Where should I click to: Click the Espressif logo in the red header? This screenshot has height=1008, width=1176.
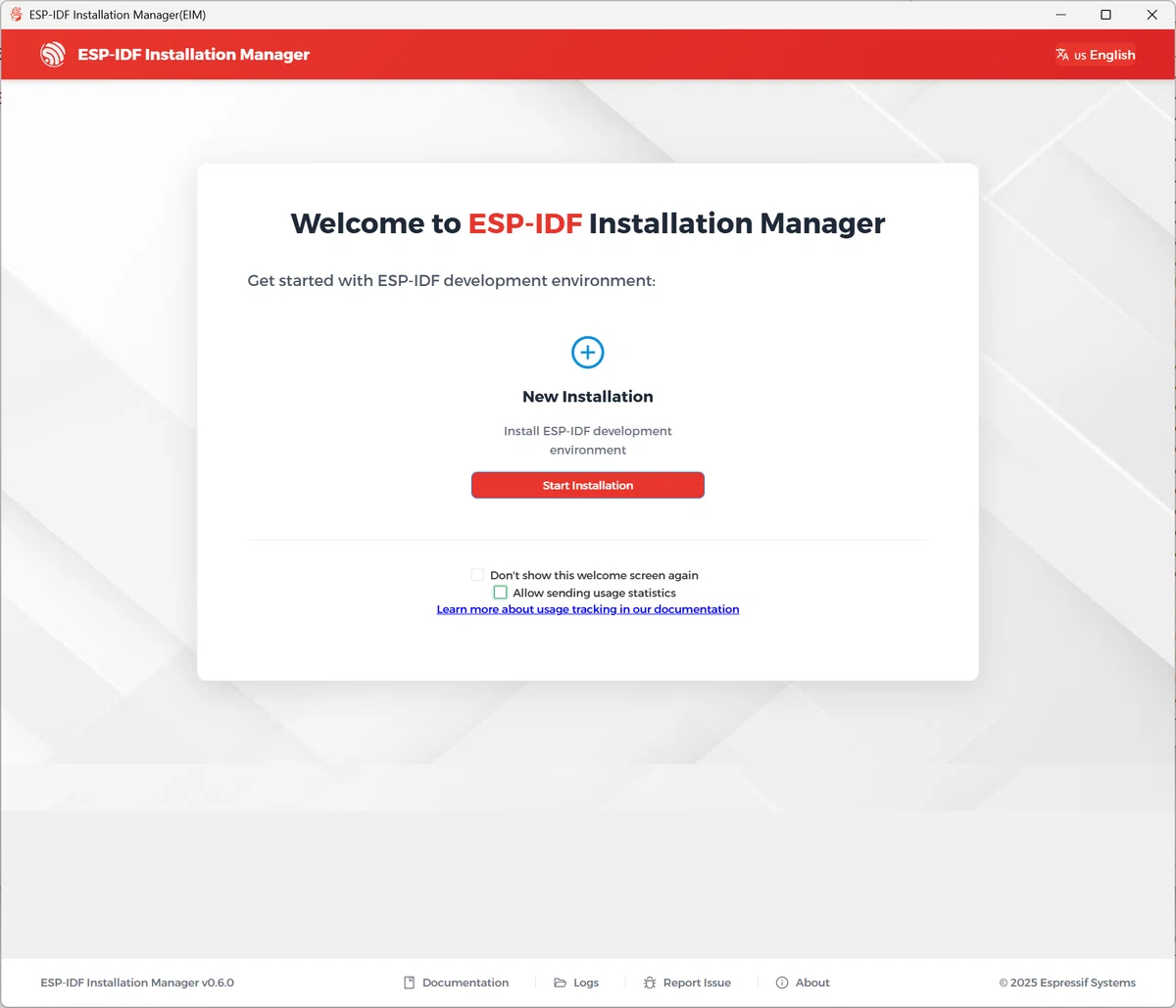pos(53,55)
